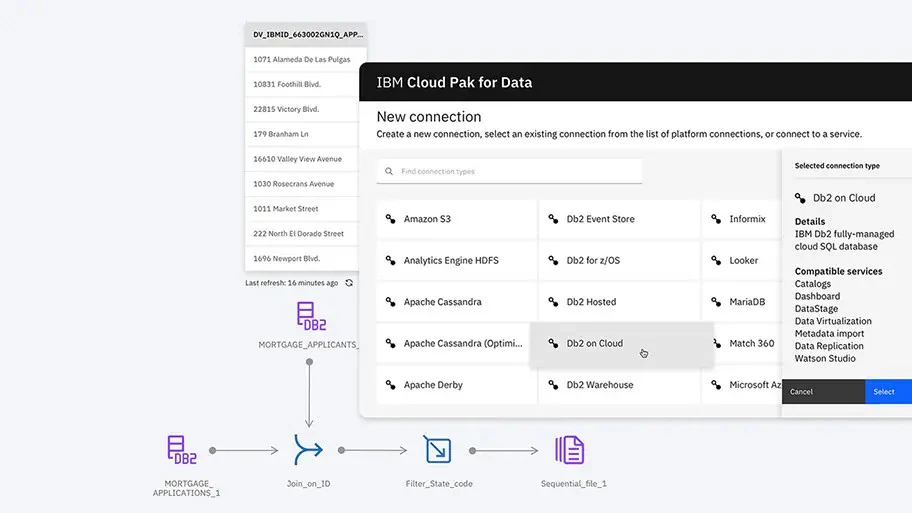Click the connection icon beside MariaDB
The image size is (912, 513).
(x=716, y=301)
